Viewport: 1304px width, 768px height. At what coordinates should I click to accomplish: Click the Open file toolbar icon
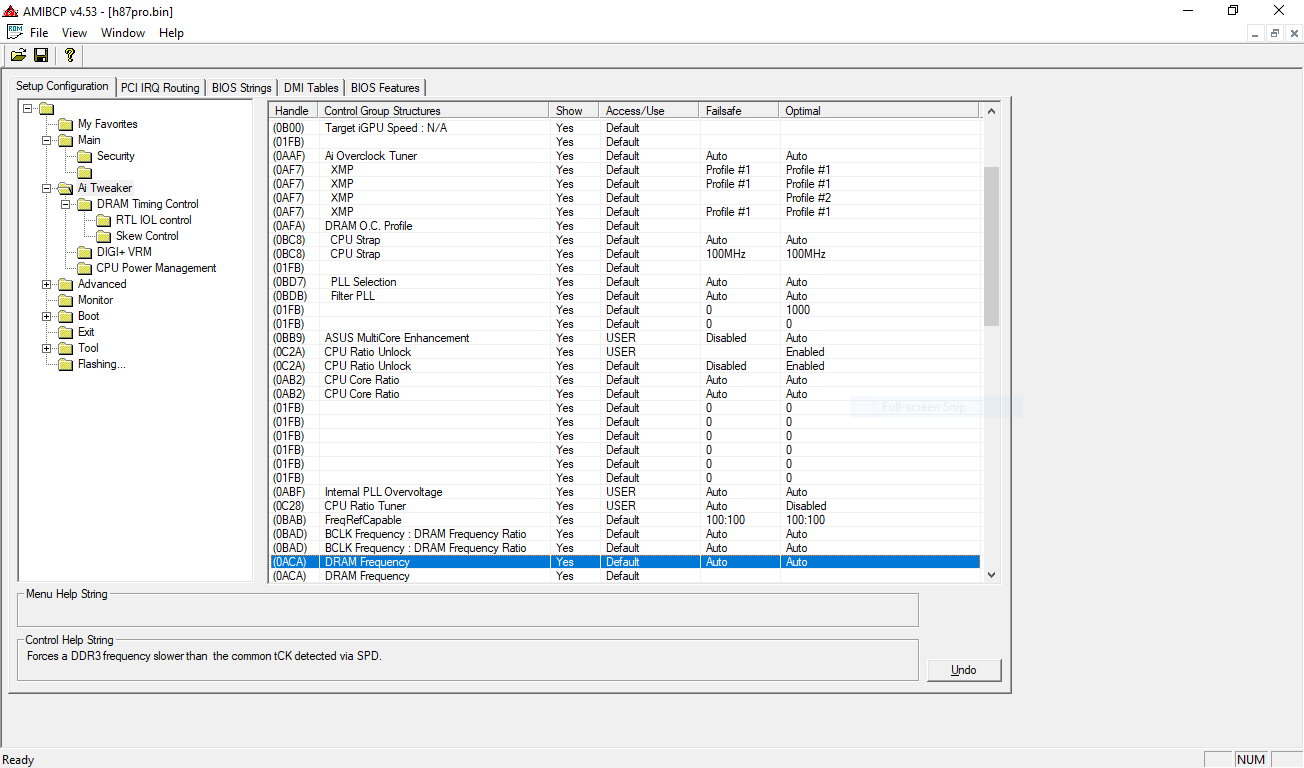[x=18, y=55]
